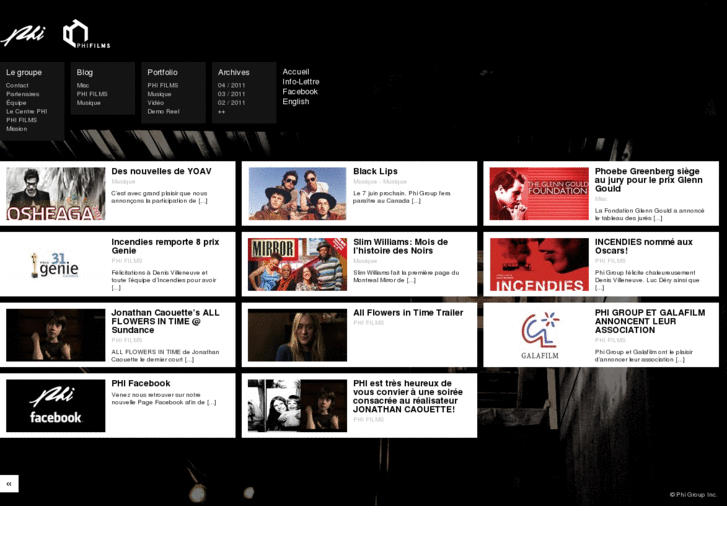The width and height of the screenshot is (727, 545).
Task: Open the PHI Films cube logo
Action: point(86,34)
